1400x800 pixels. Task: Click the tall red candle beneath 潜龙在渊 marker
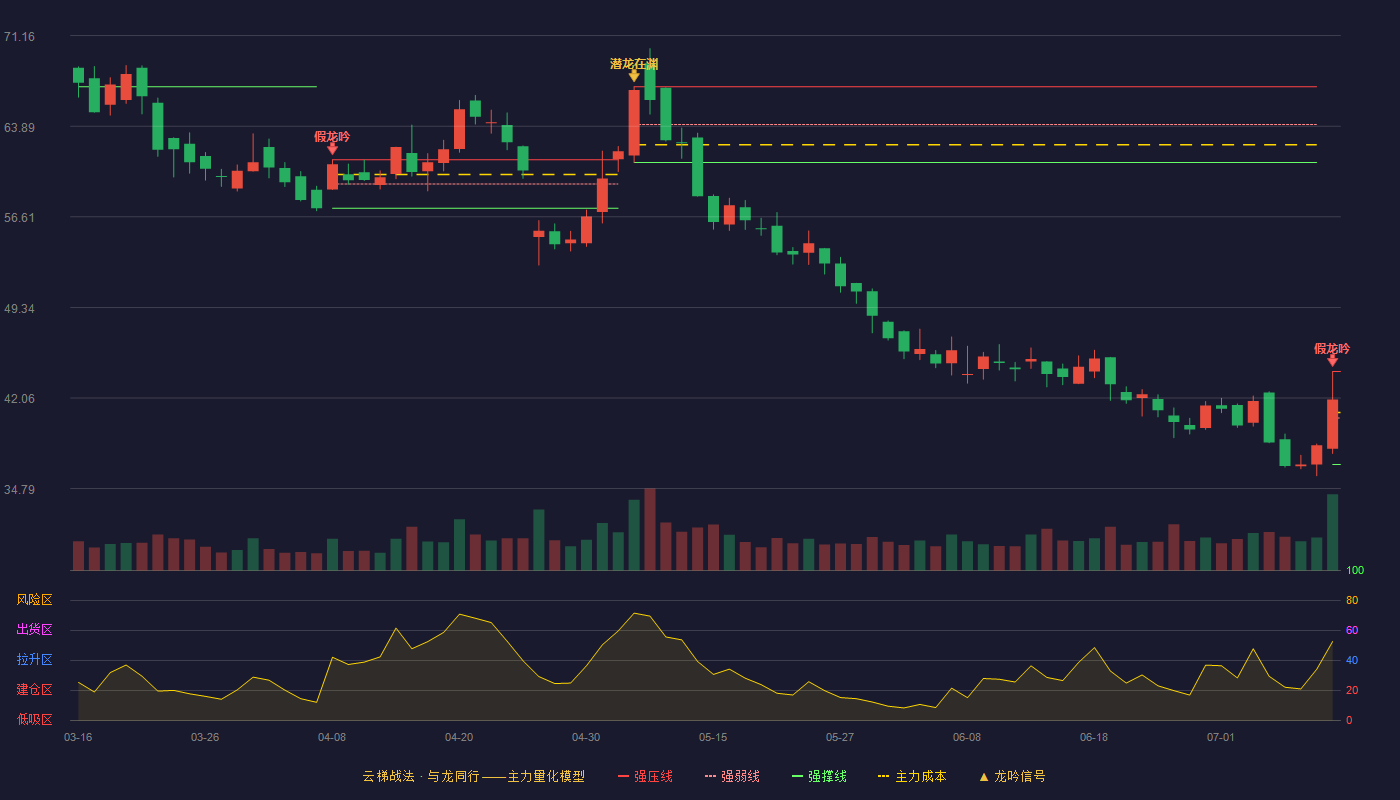click(x=634, y=123)
